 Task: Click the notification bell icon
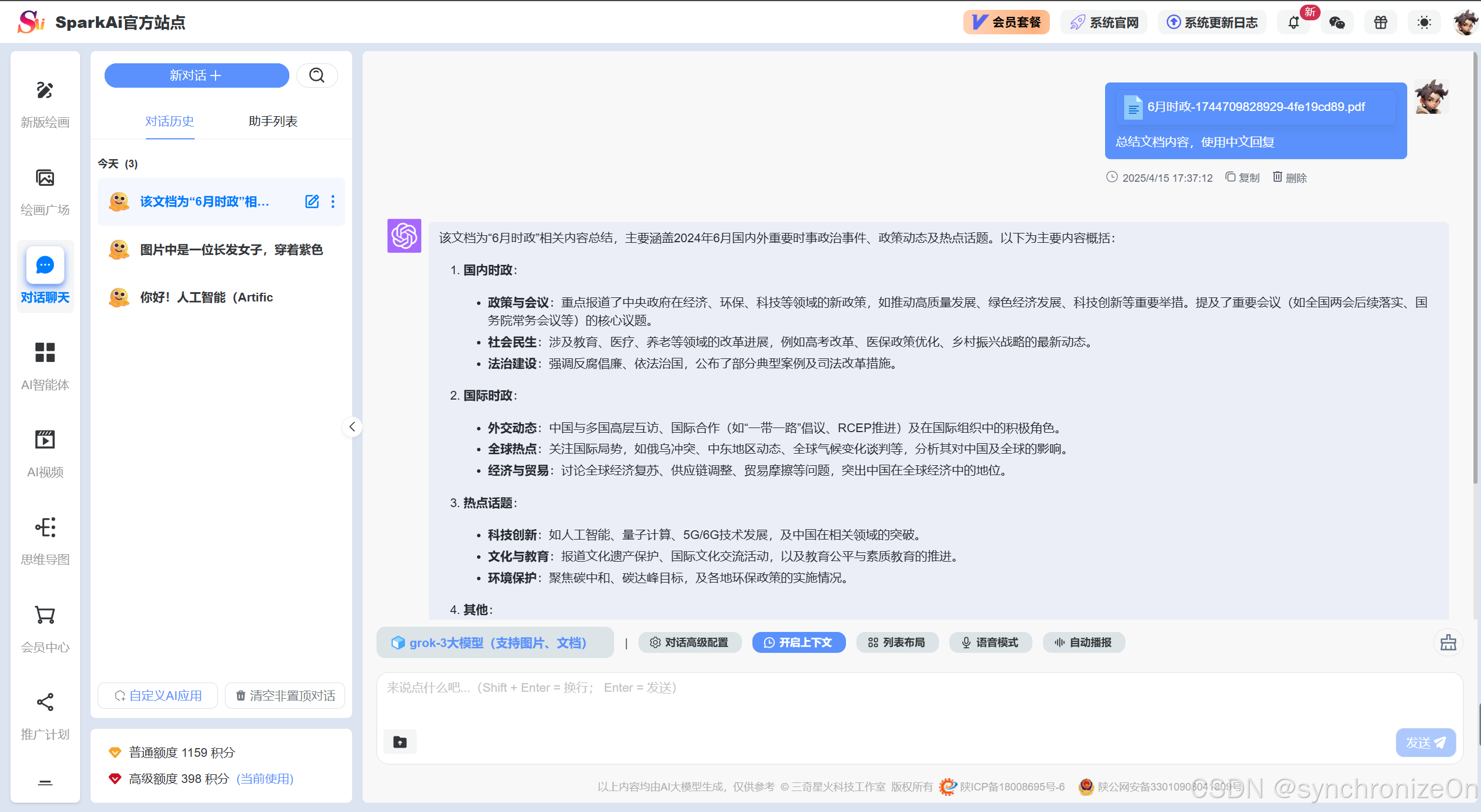pos(1293,23)
